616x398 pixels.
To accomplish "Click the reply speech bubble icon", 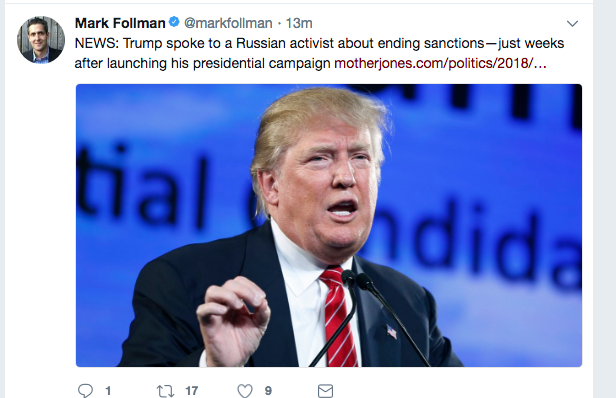I will pyautogui.click(x=85, y=391).
